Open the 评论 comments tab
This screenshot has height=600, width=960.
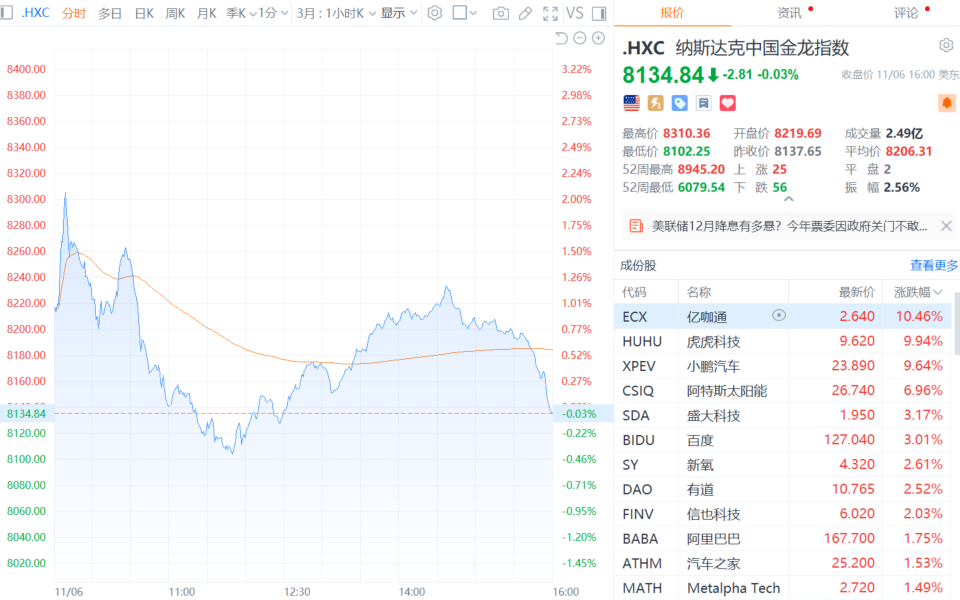tap(906, 13)
